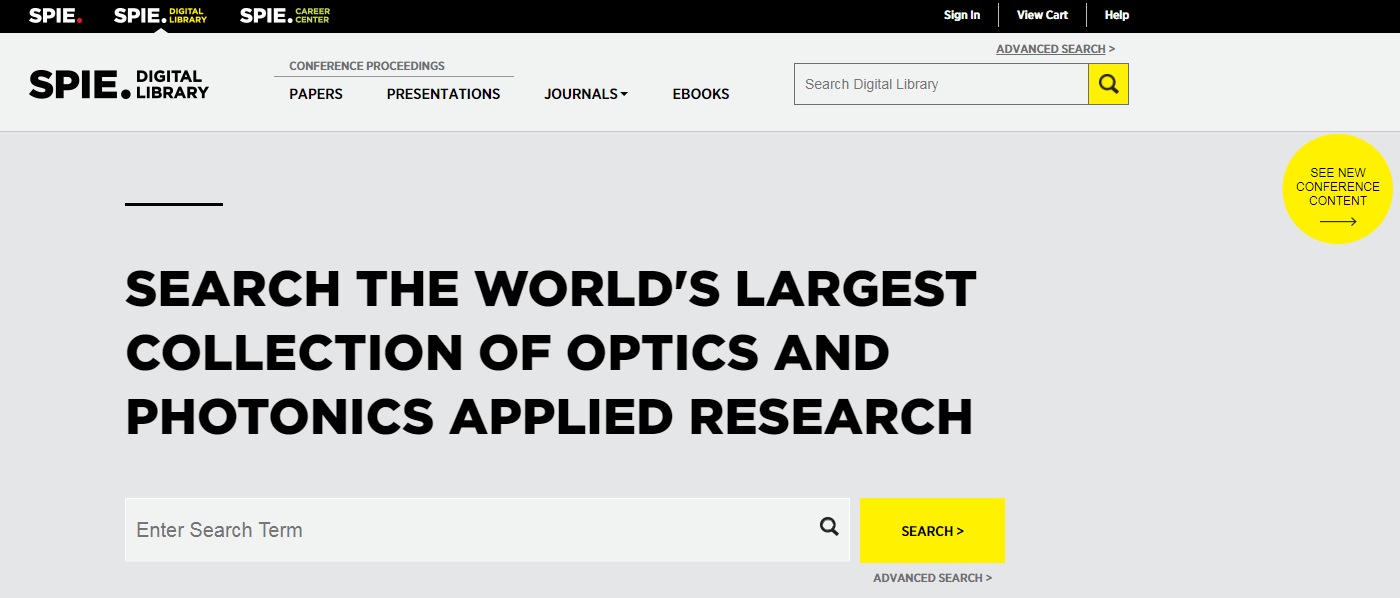Focus the Enter Search Term input field
This screenshot has height=598, width=1400.
tap(487, 530)
